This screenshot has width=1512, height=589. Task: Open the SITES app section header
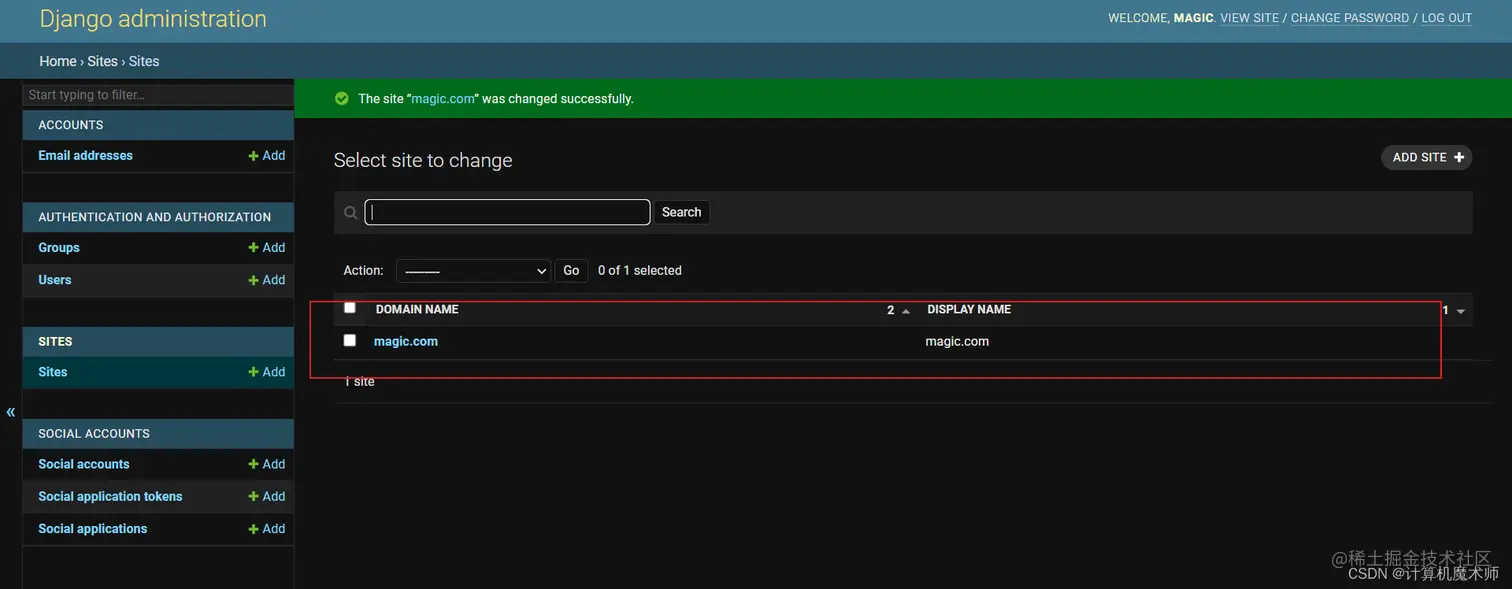[55, 341]
